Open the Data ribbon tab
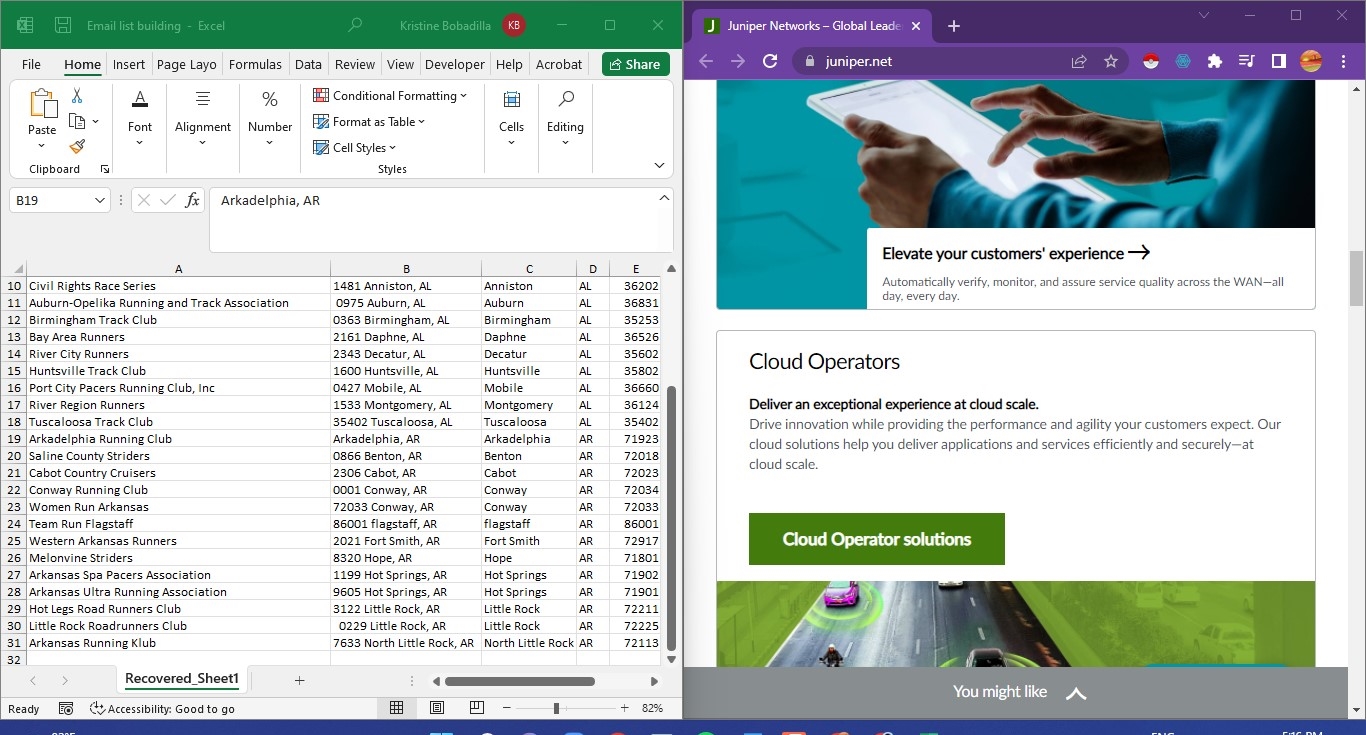Screen dimensions: 1366x735 (x=308, y=64)
